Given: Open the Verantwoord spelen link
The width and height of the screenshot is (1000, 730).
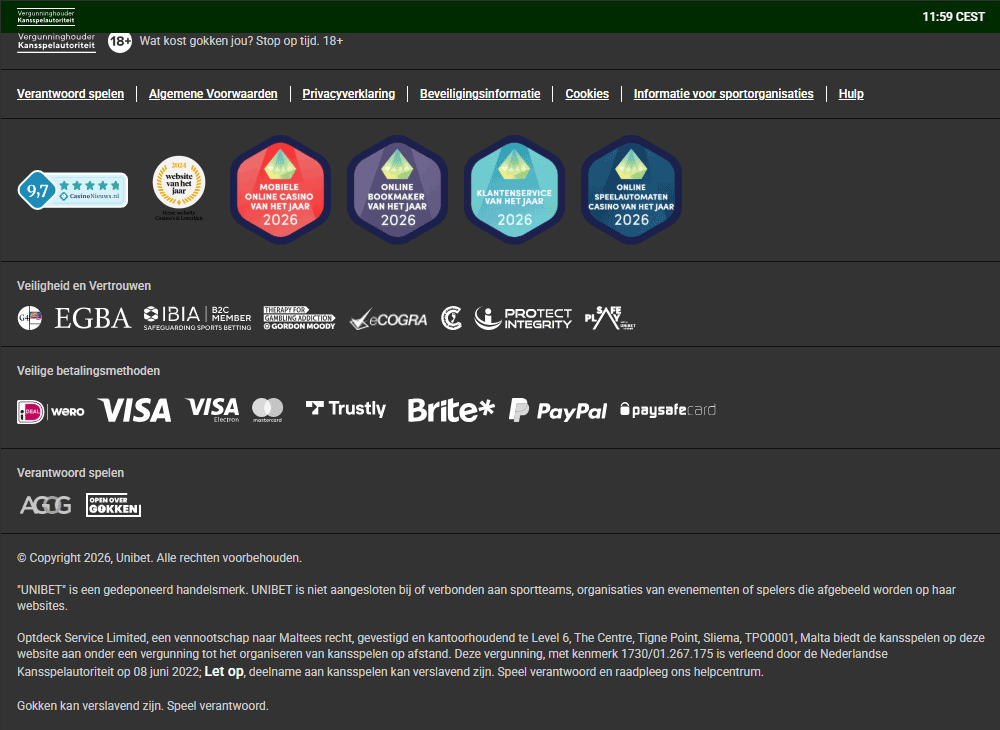Looking at the screenshot, I should tap(70, 94).
